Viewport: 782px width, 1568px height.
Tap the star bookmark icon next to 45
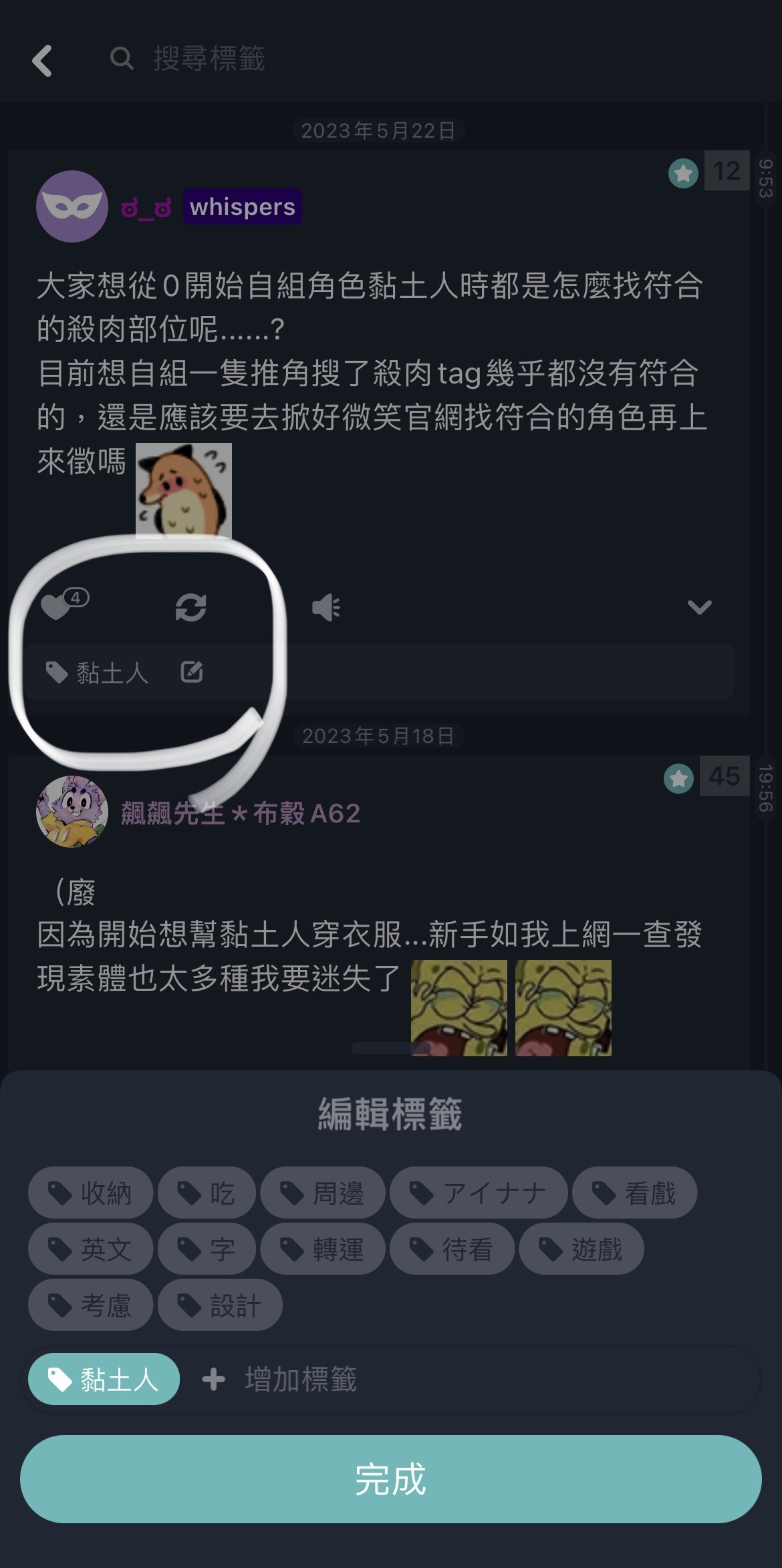(x=678, y=778)
